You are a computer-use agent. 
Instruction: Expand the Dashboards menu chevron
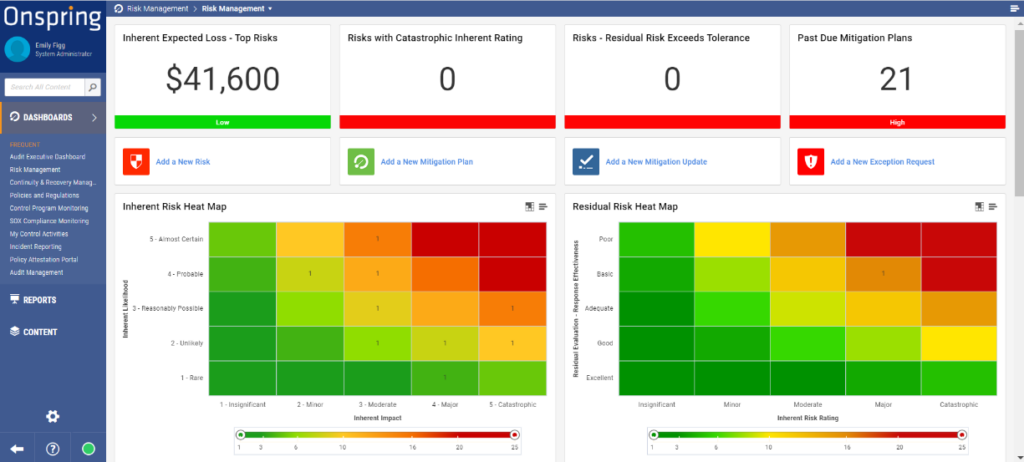93,118
